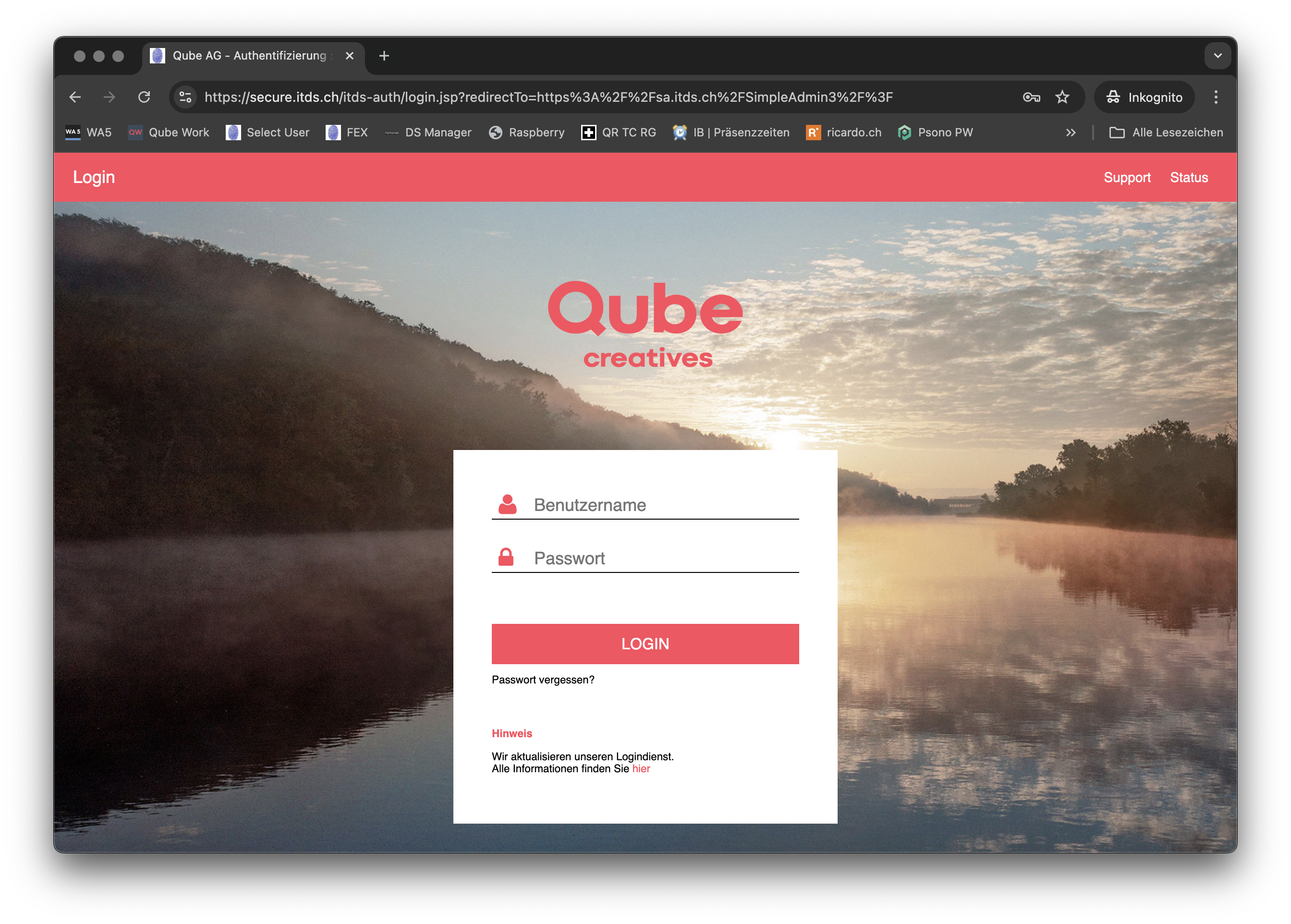The image size is (1291, 924).
Task: Reload the page with the refresh icon
Action: pyautogui.click(x=144, y=97)
